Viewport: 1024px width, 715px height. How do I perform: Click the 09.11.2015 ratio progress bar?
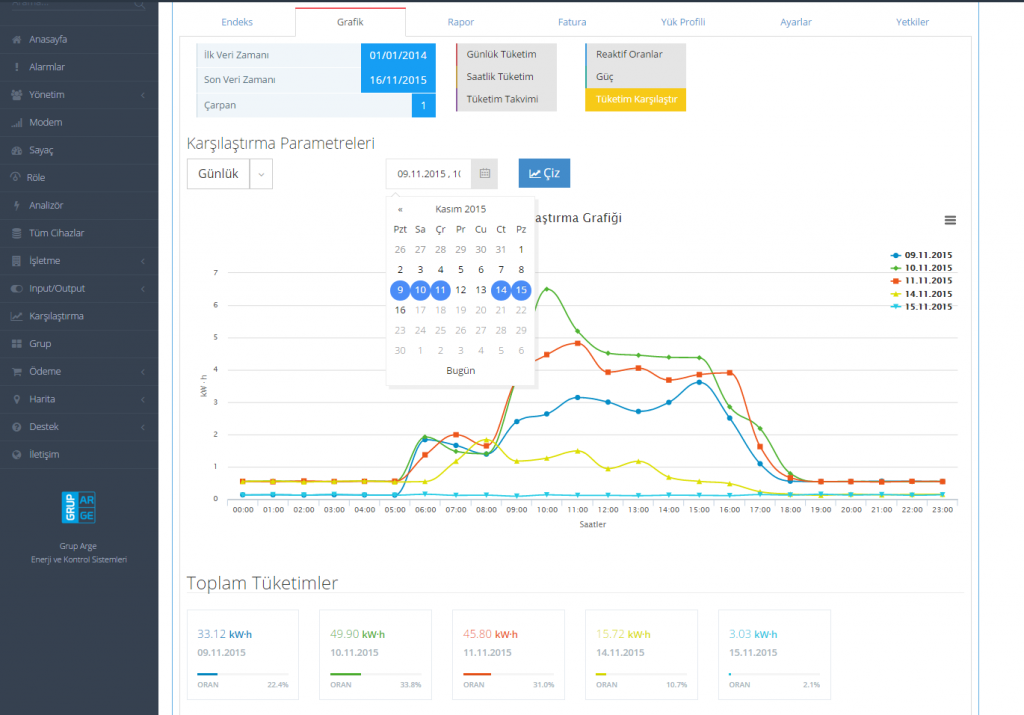tap(242, 675)
